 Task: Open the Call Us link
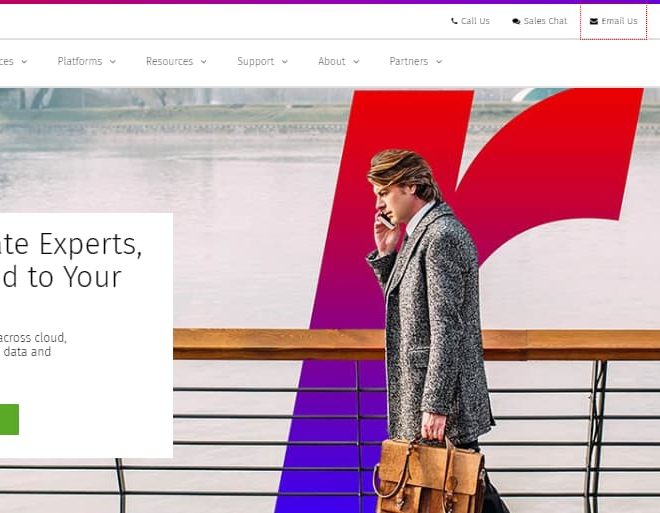click(471, 21)
